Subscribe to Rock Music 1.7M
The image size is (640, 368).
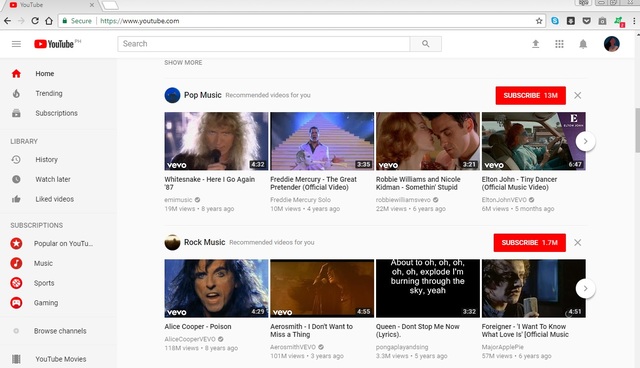click(x=529, y=242)
